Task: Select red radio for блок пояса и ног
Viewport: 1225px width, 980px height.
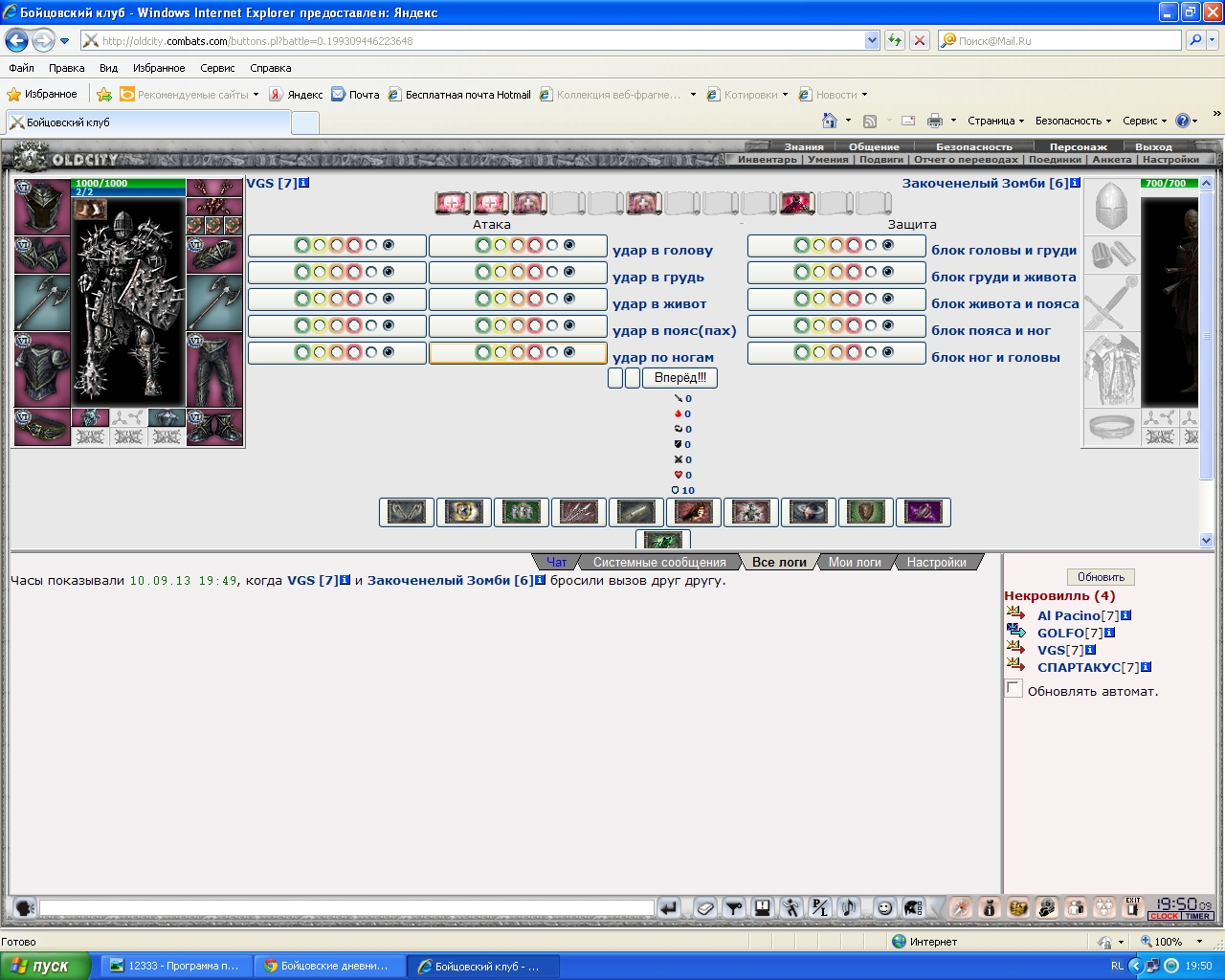Action: click(x=854, y=326)
